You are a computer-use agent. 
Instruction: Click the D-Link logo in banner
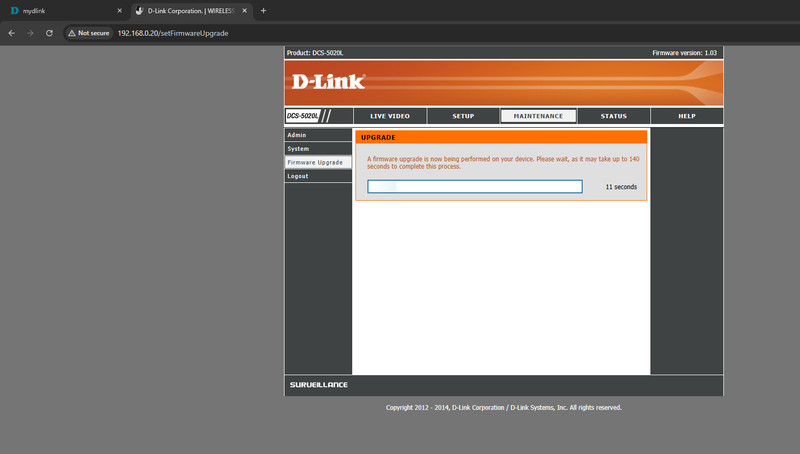[329, 82]
